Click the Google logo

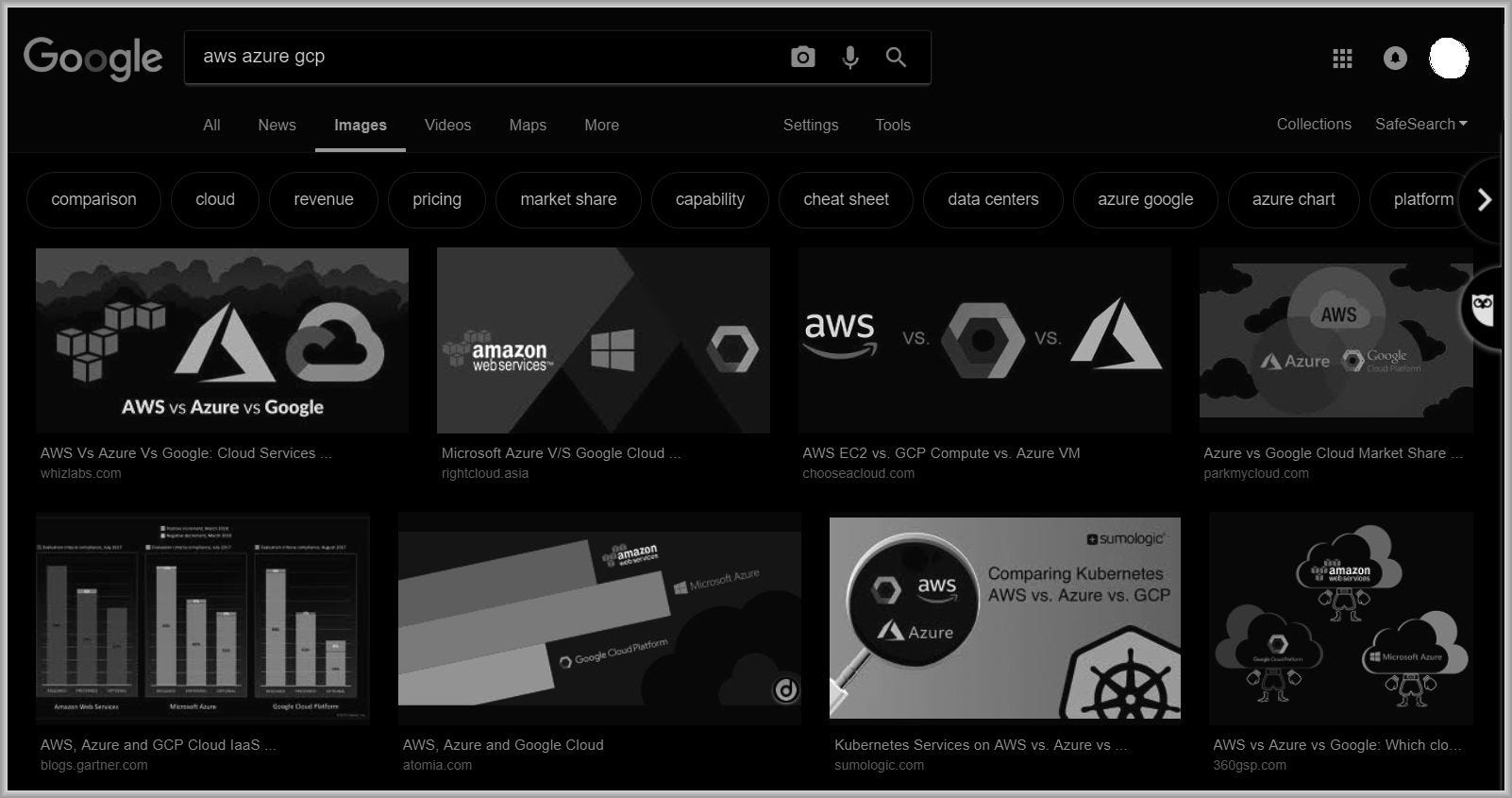(x=92, y=59)
